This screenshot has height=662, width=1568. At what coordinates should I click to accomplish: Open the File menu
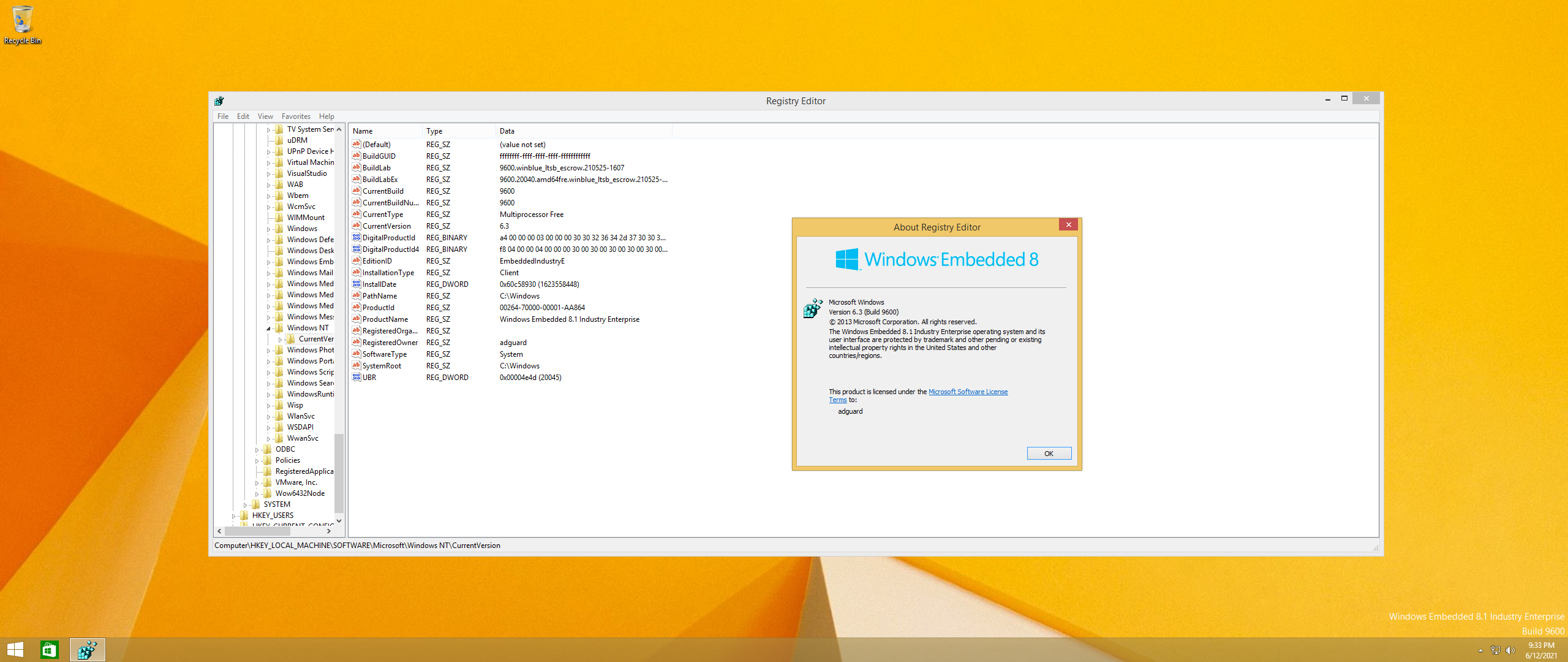[223, 116]
